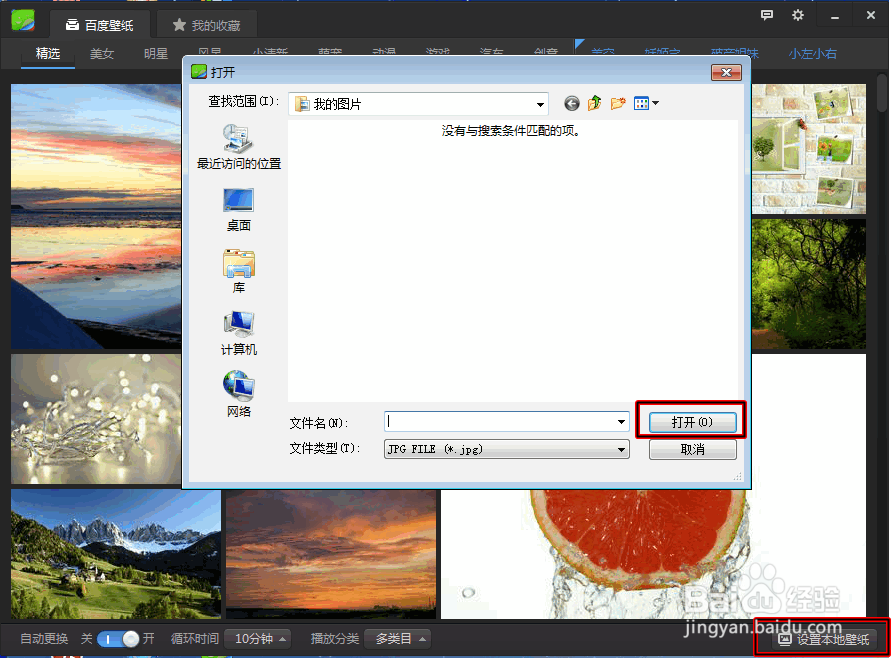This screenshot has height=658, width=891.
Task: Expand the 文件名 dropdown arrow
Action: (621, 422)
